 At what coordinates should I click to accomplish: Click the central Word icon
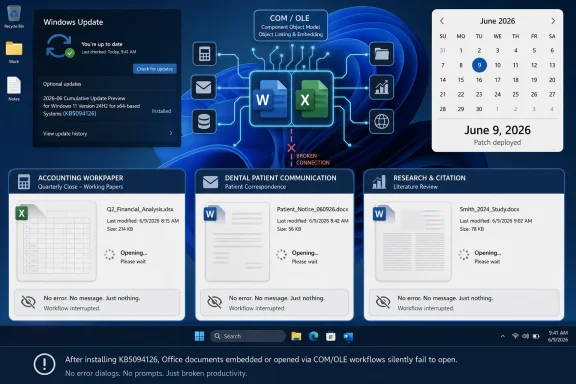tap(270, 99)
